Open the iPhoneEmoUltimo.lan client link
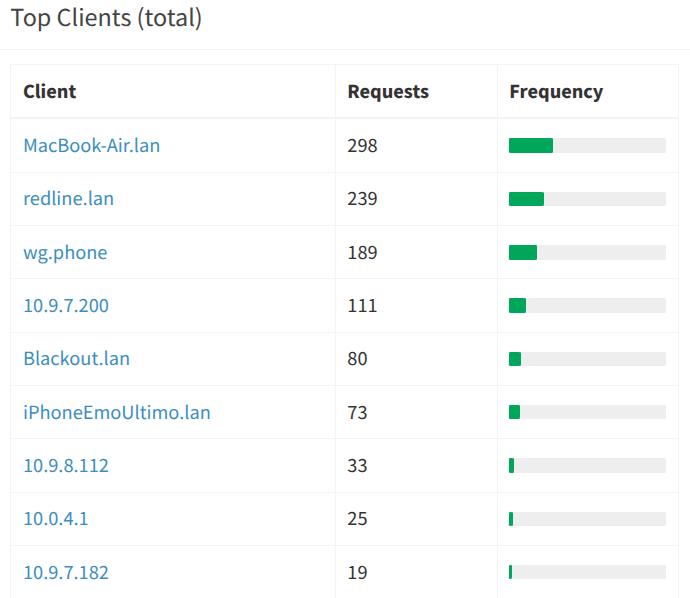Image resolution: width=690 pixels, height=598 pixels. 117,413
